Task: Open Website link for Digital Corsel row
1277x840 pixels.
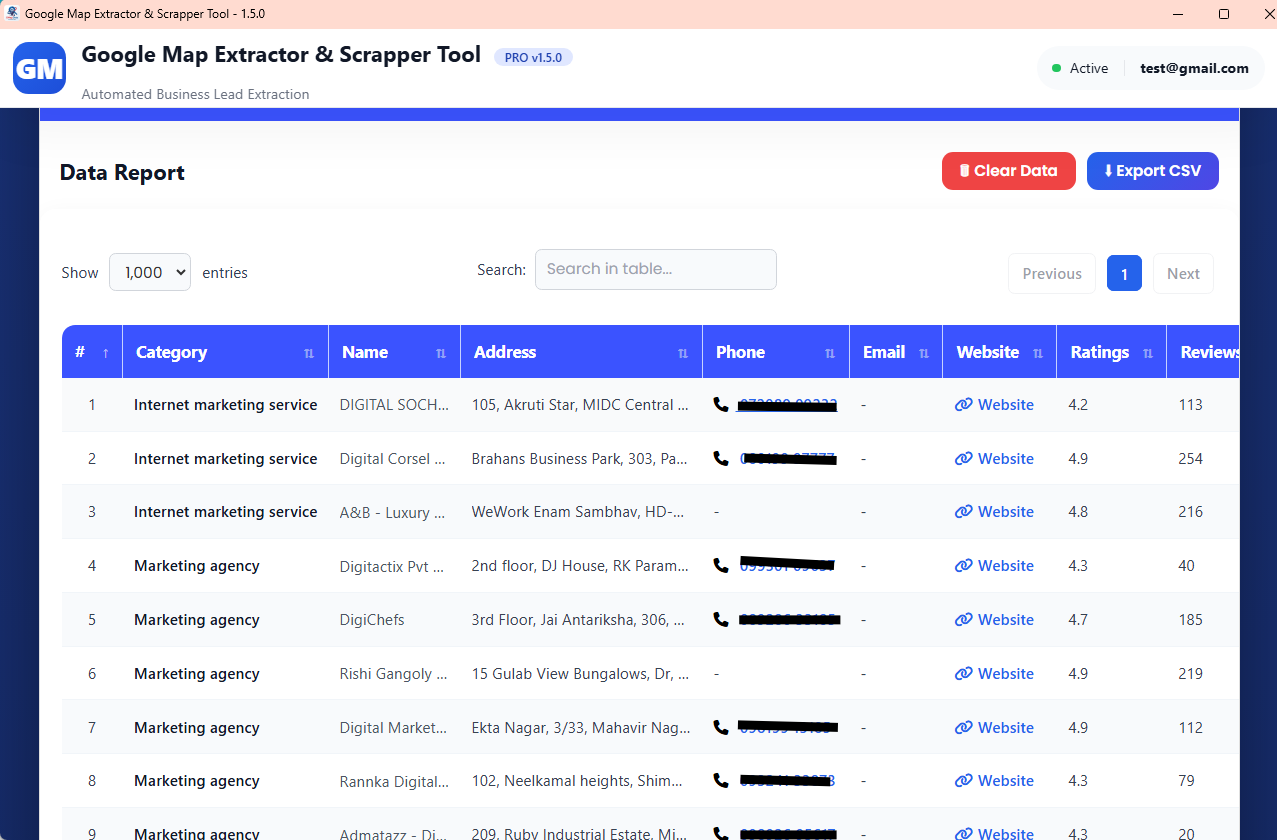Action: coord(995,459)
